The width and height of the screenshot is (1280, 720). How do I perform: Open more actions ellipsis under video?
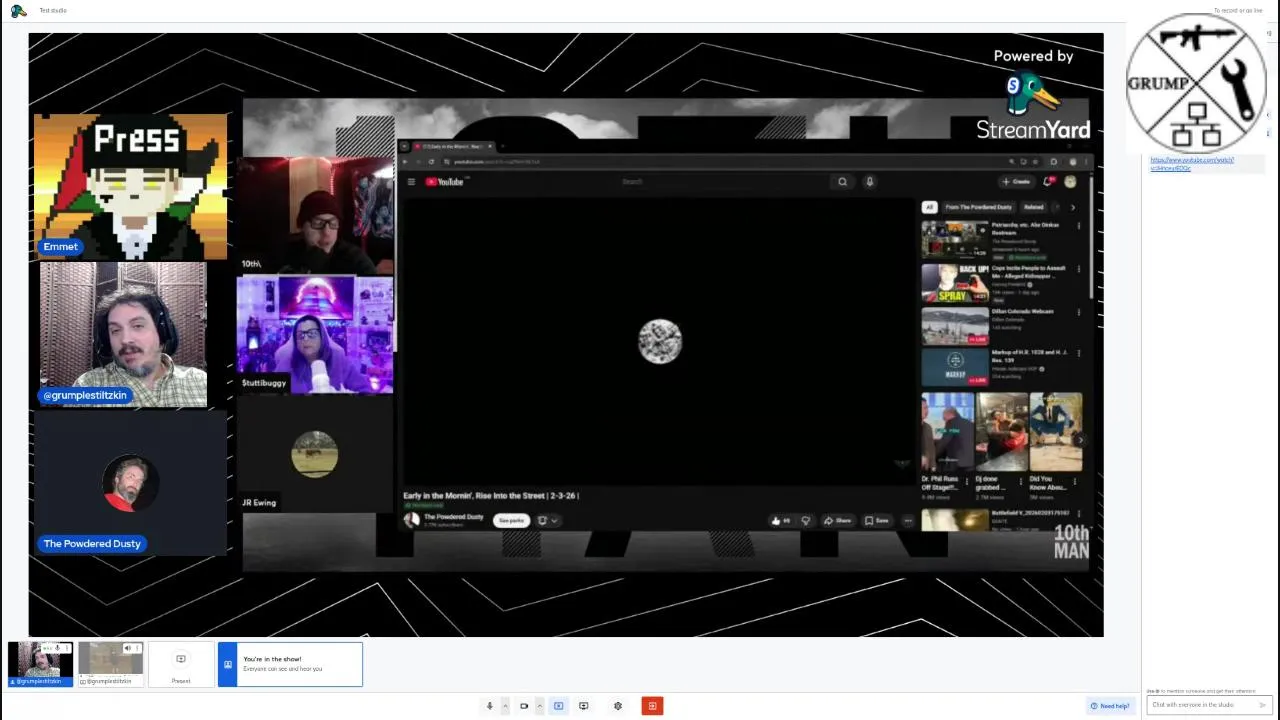pyautogui.click(x=908, y=520)
